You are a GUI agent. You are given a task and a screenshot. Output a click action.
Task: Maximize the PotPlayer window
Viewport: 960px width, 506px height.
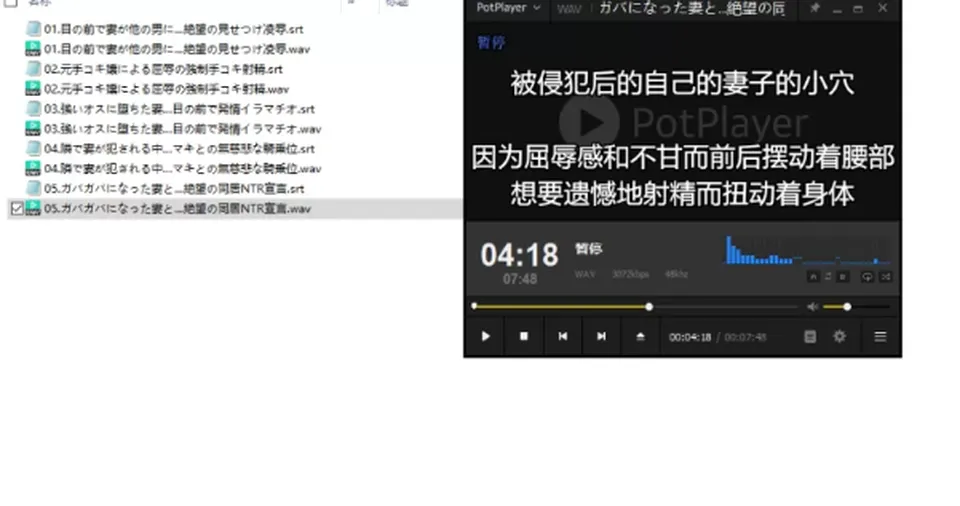[858, 9]
